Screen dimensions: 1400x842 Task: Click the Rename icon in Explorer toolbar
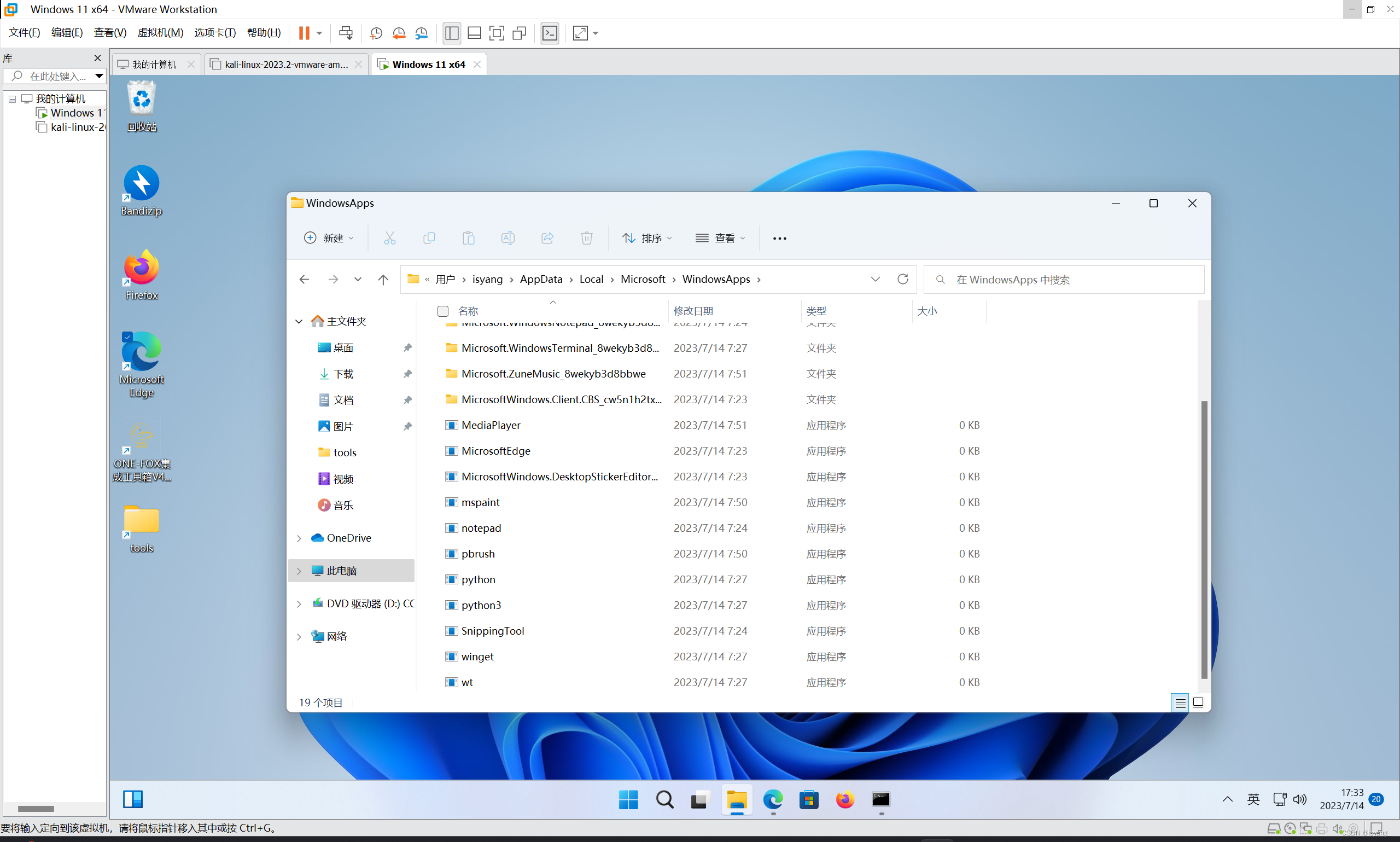point(508,238)
